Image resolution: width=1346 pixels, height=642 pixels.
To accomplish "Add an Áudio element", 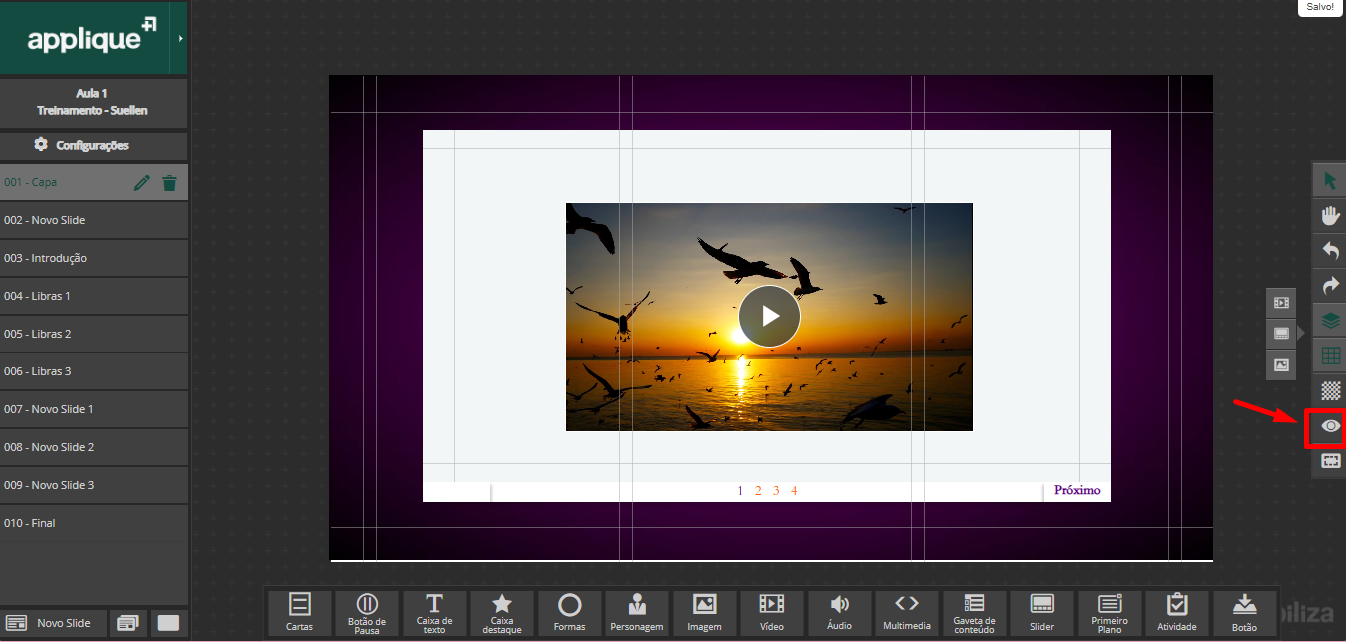I will (840, 612).
